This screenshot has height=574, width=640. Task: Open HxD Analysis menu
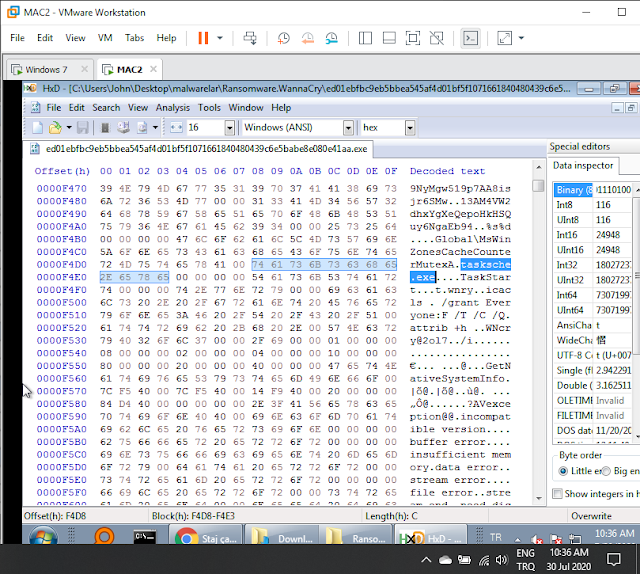(173, 108)
